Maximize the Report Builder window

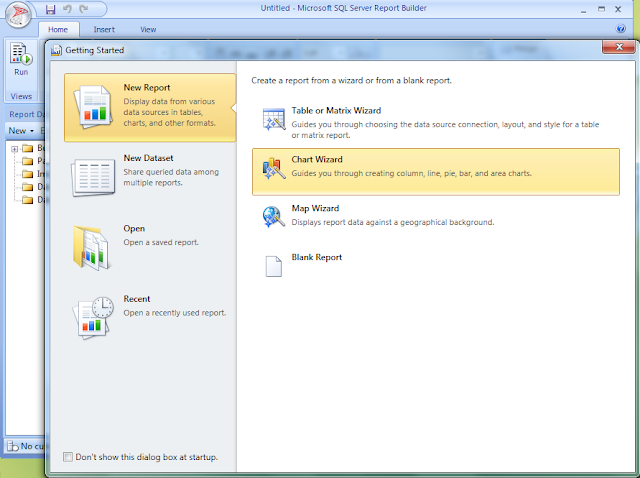(601, 9)
